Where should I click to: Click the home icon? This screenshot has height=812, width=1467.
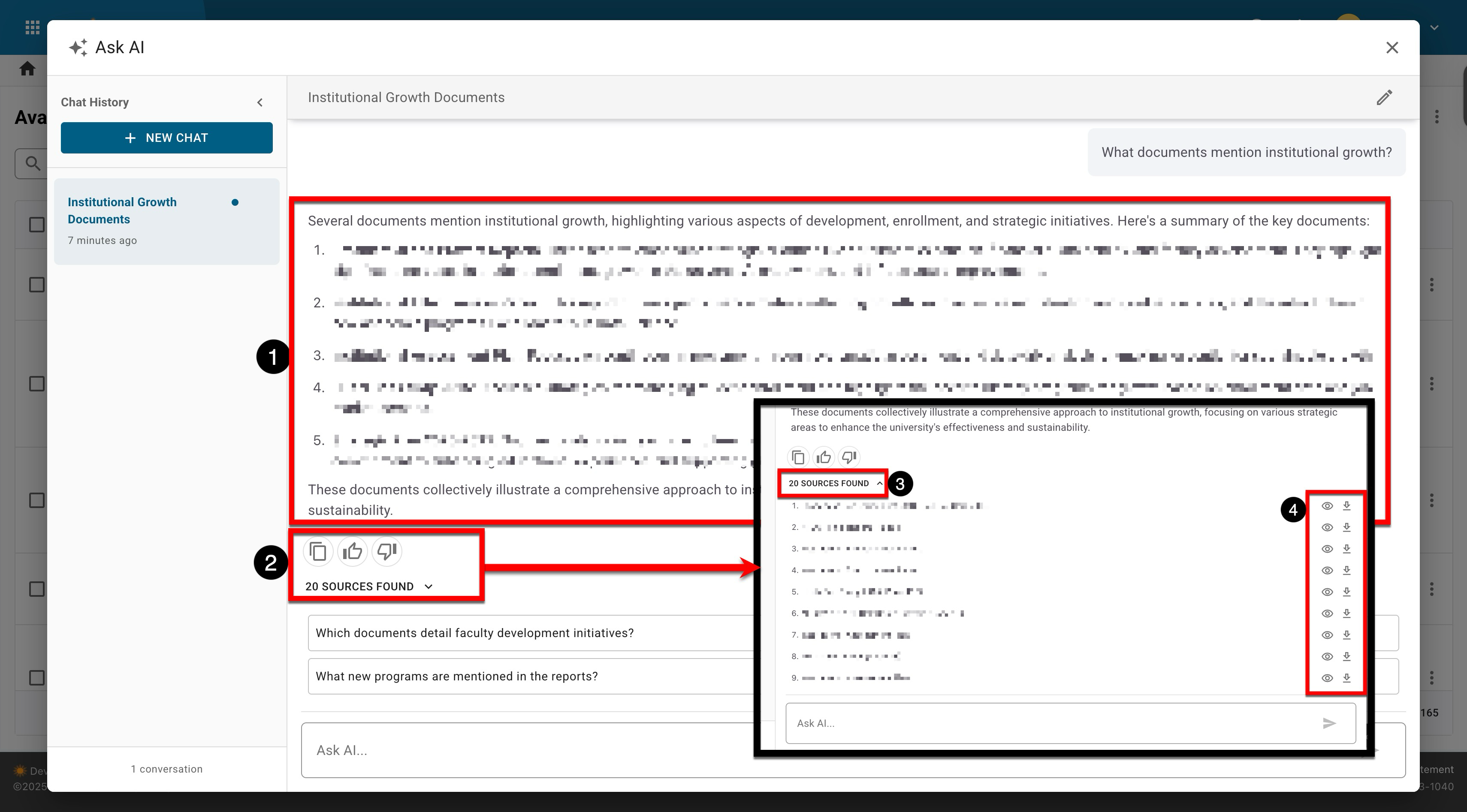27,69
